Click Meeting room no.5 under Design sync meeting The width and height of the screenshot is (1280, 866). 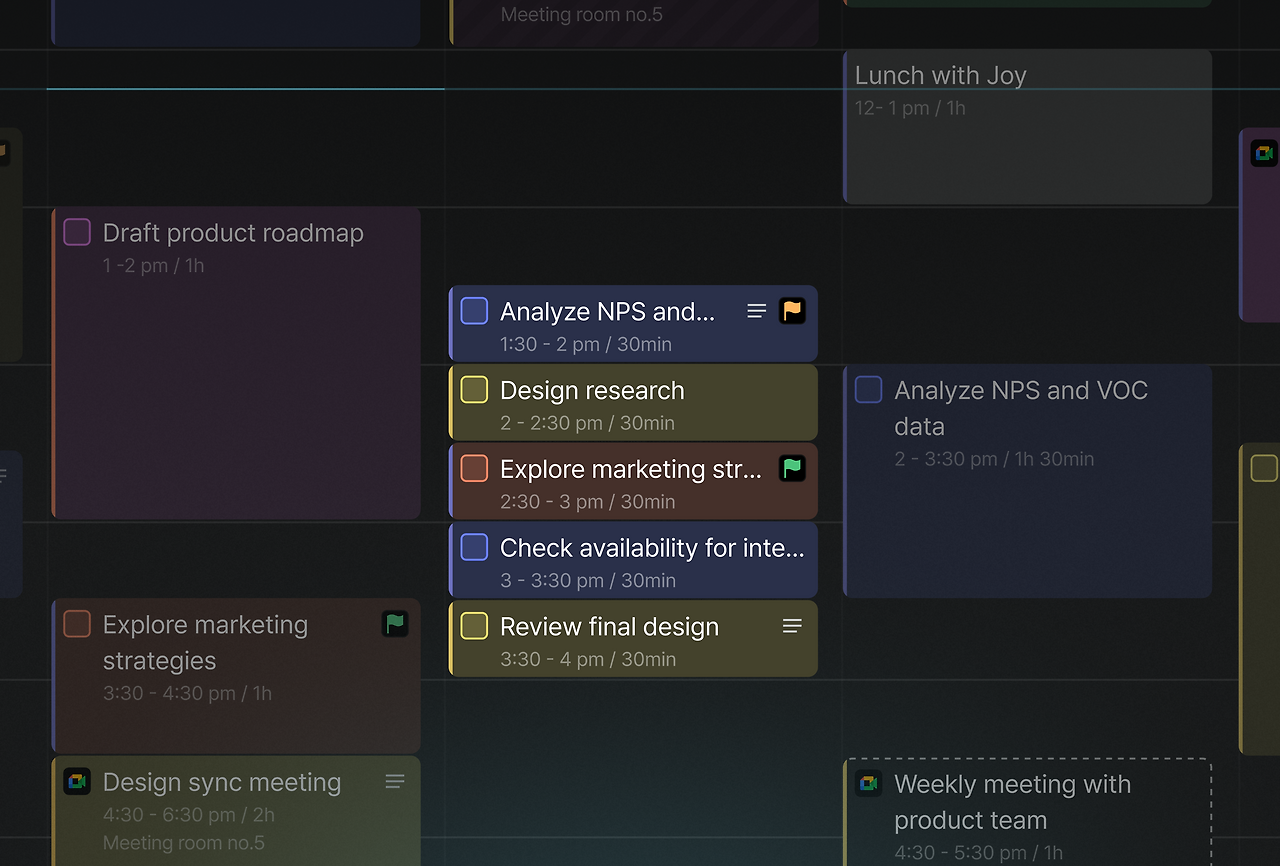tap(184, 844)
